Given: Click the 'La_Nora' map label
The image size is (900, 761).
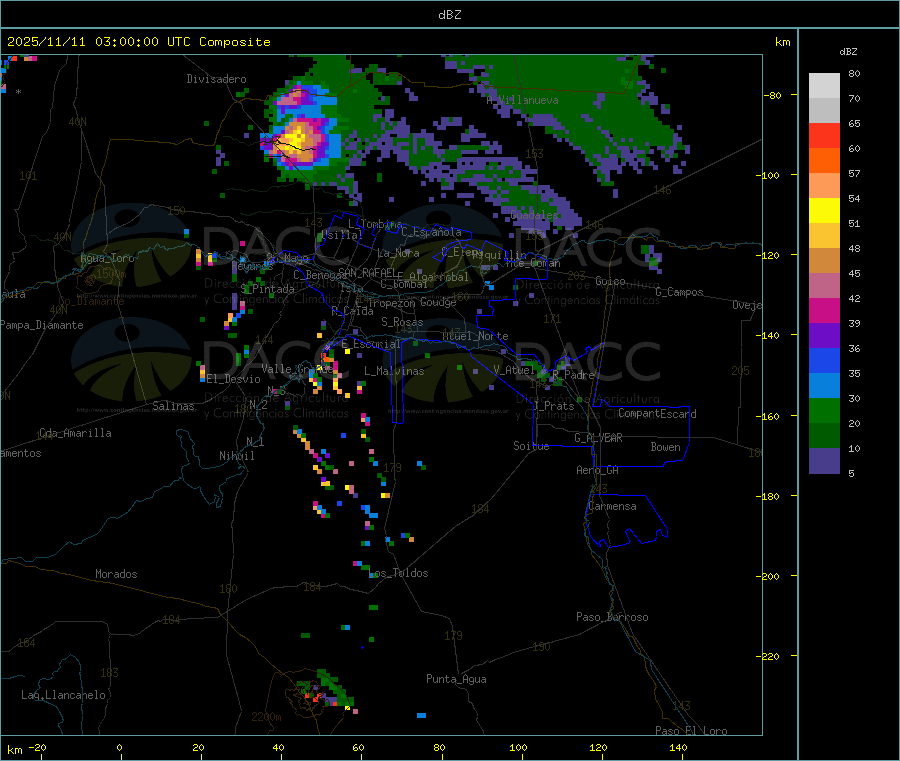Looking at the screenshot, I should (x=398, y=253).
